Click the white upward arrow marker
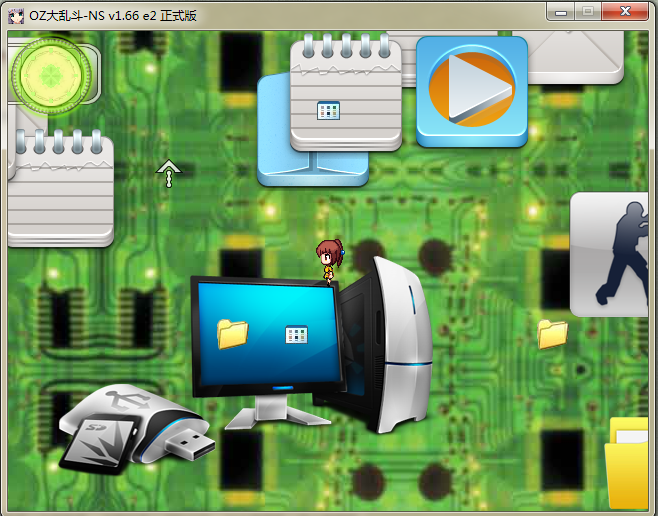 click(168, 173)
